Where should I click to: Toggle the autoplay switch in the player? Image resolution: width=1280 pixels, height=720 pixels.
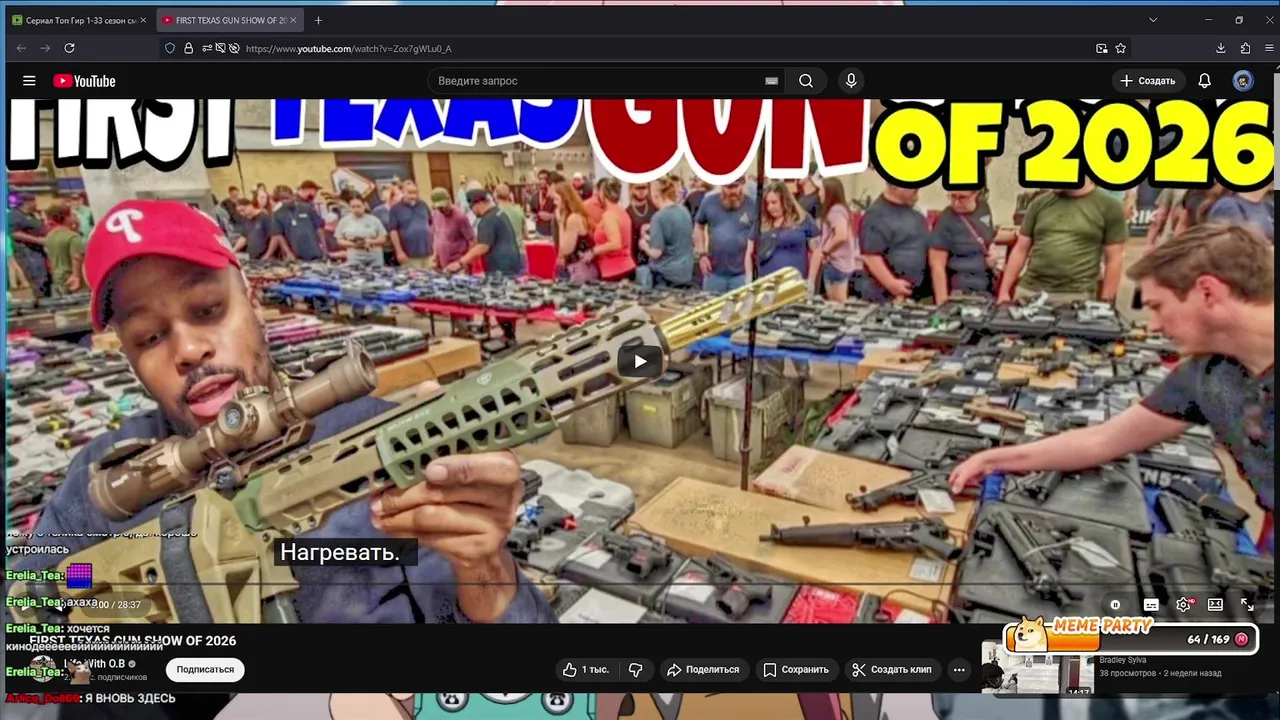pos(1116,605)
